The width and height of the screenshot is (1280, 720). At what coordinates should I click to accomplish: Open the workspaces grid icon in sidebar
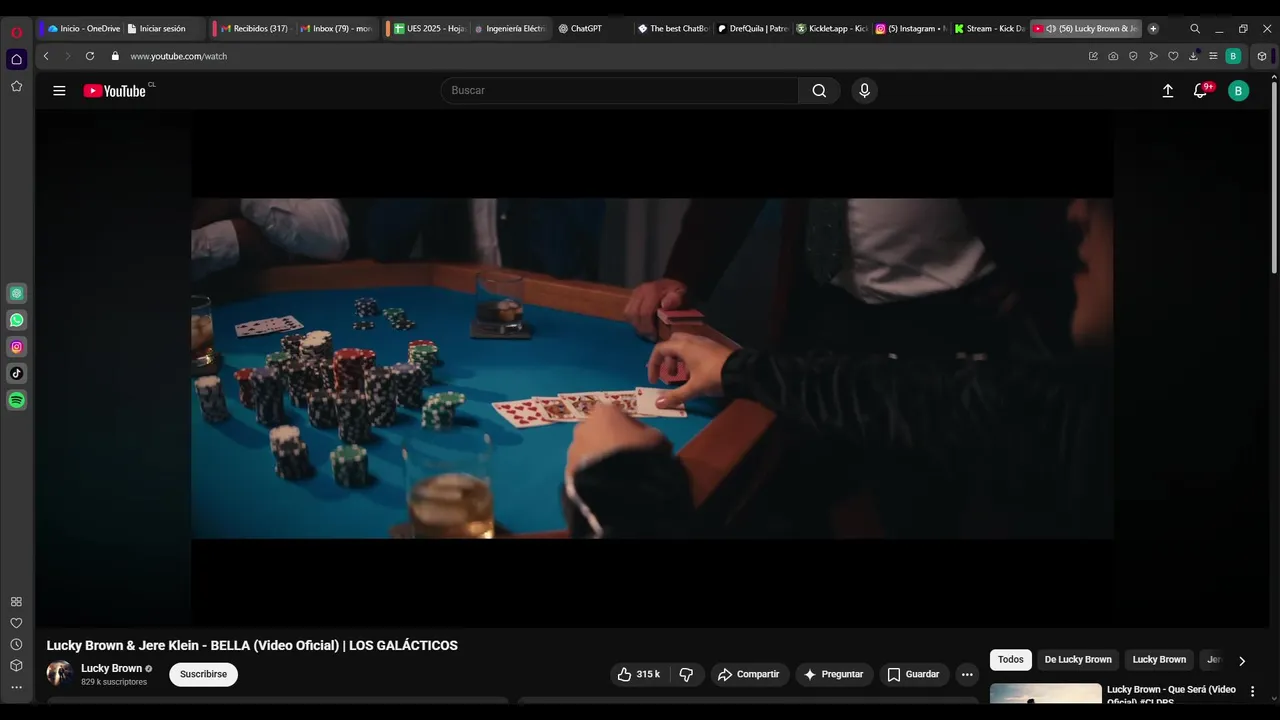point(16,602)
